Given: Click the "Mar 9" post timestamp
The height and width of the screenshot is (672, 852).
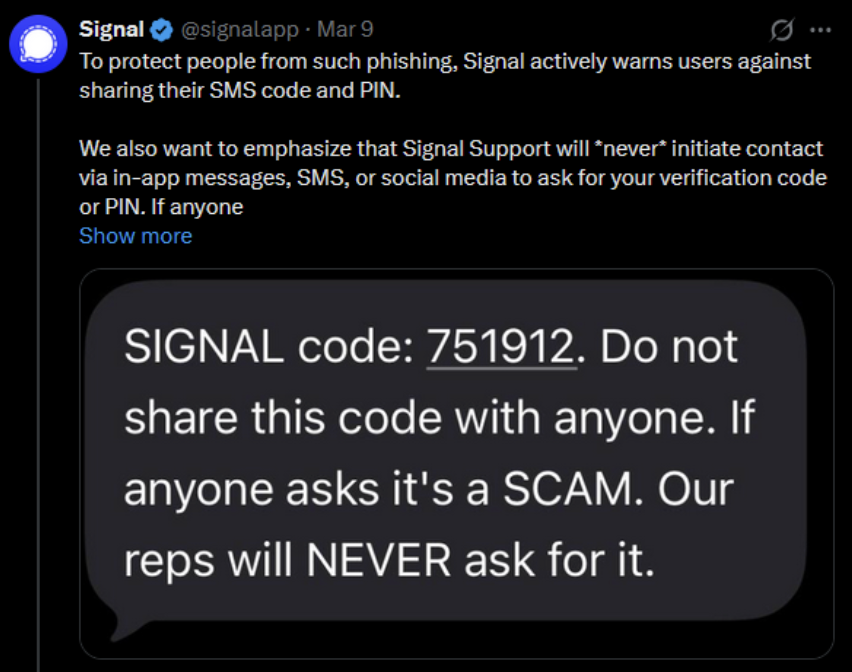Looking at the screenshot, I should [x=344, y=30].
